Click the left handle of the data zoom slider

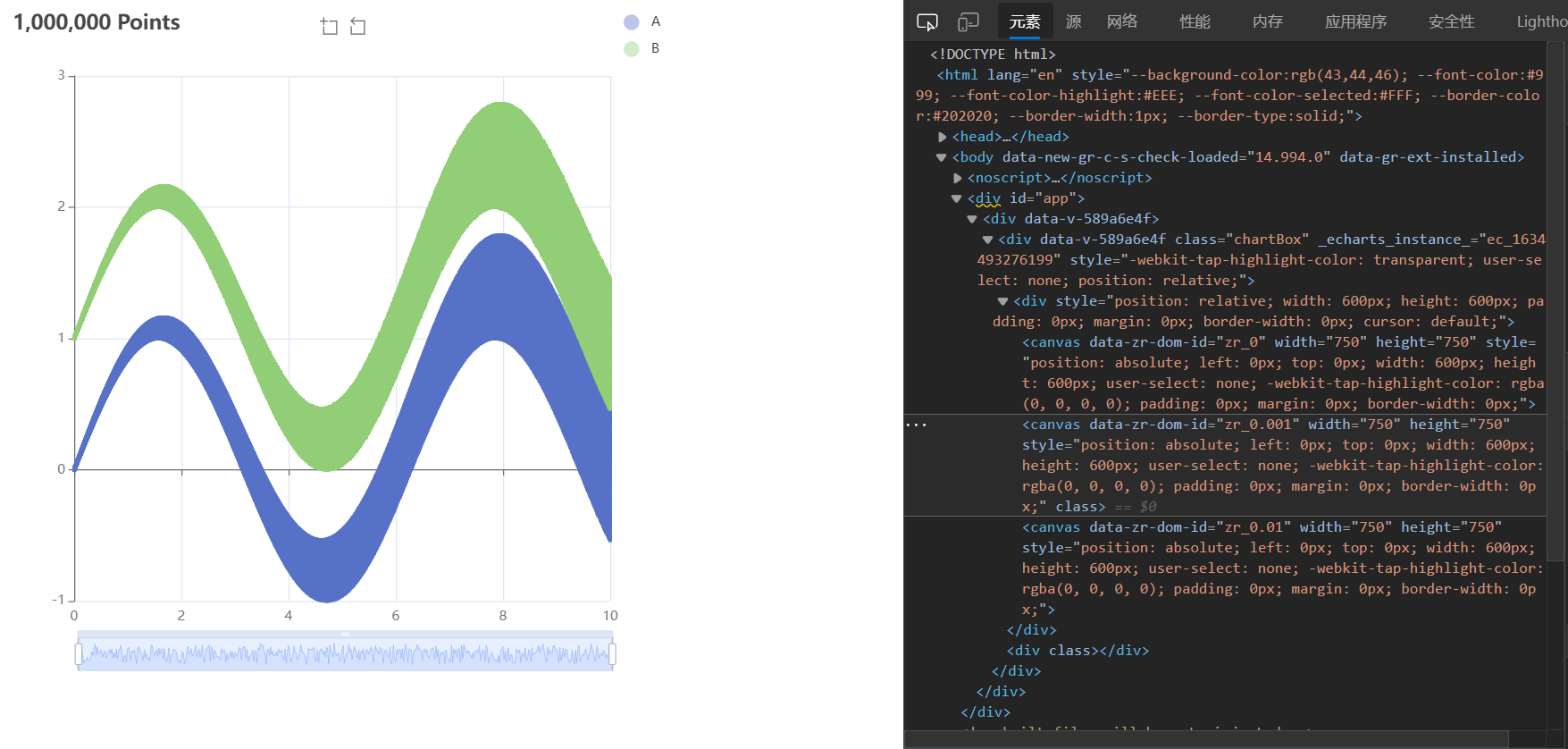click(x=79, y=654)
